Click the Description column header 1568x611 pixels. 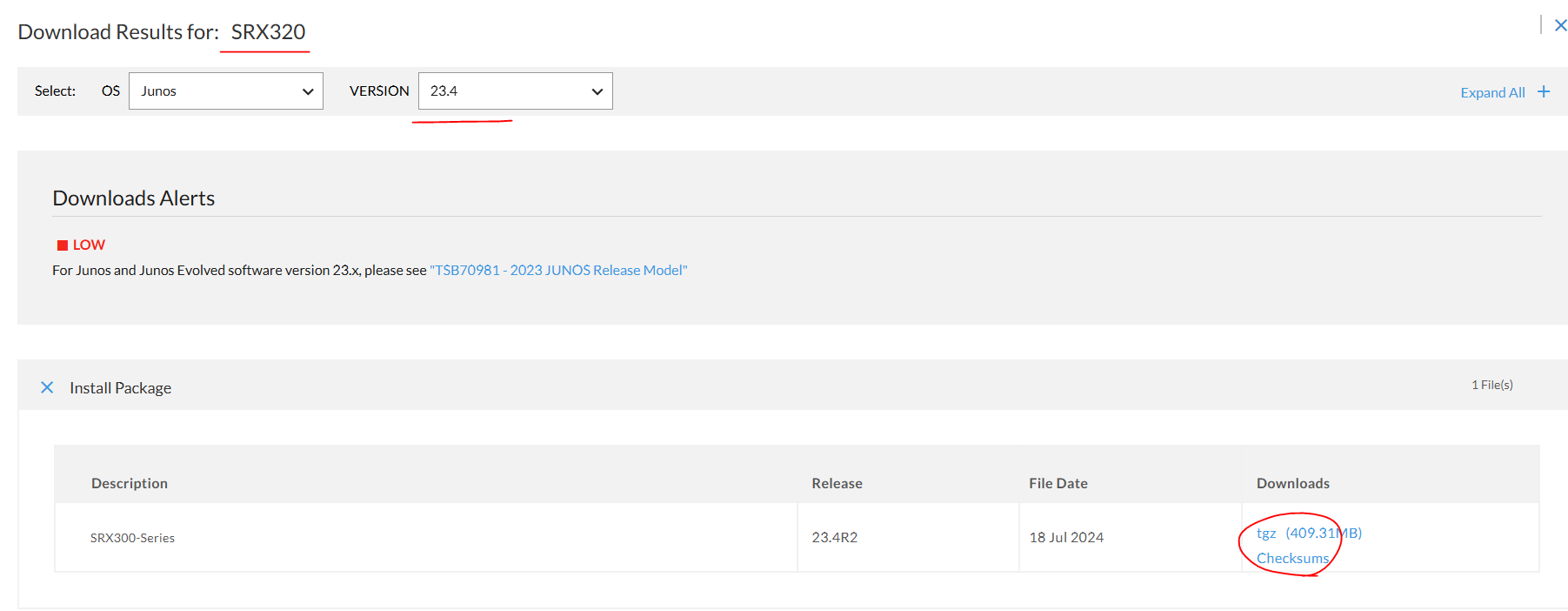pyautogui.click(x=130, y=483)
